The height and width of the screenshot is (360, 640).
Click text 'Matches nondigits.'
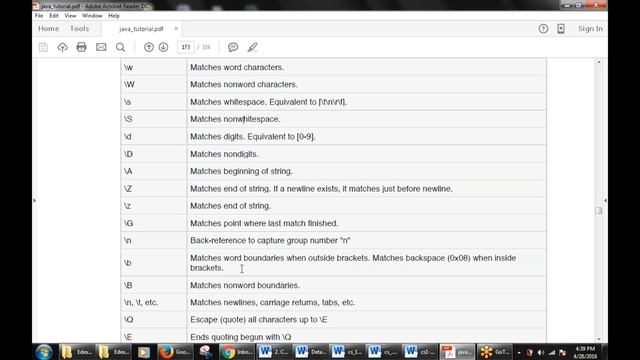pyautogui.click(x=224, y=154)
